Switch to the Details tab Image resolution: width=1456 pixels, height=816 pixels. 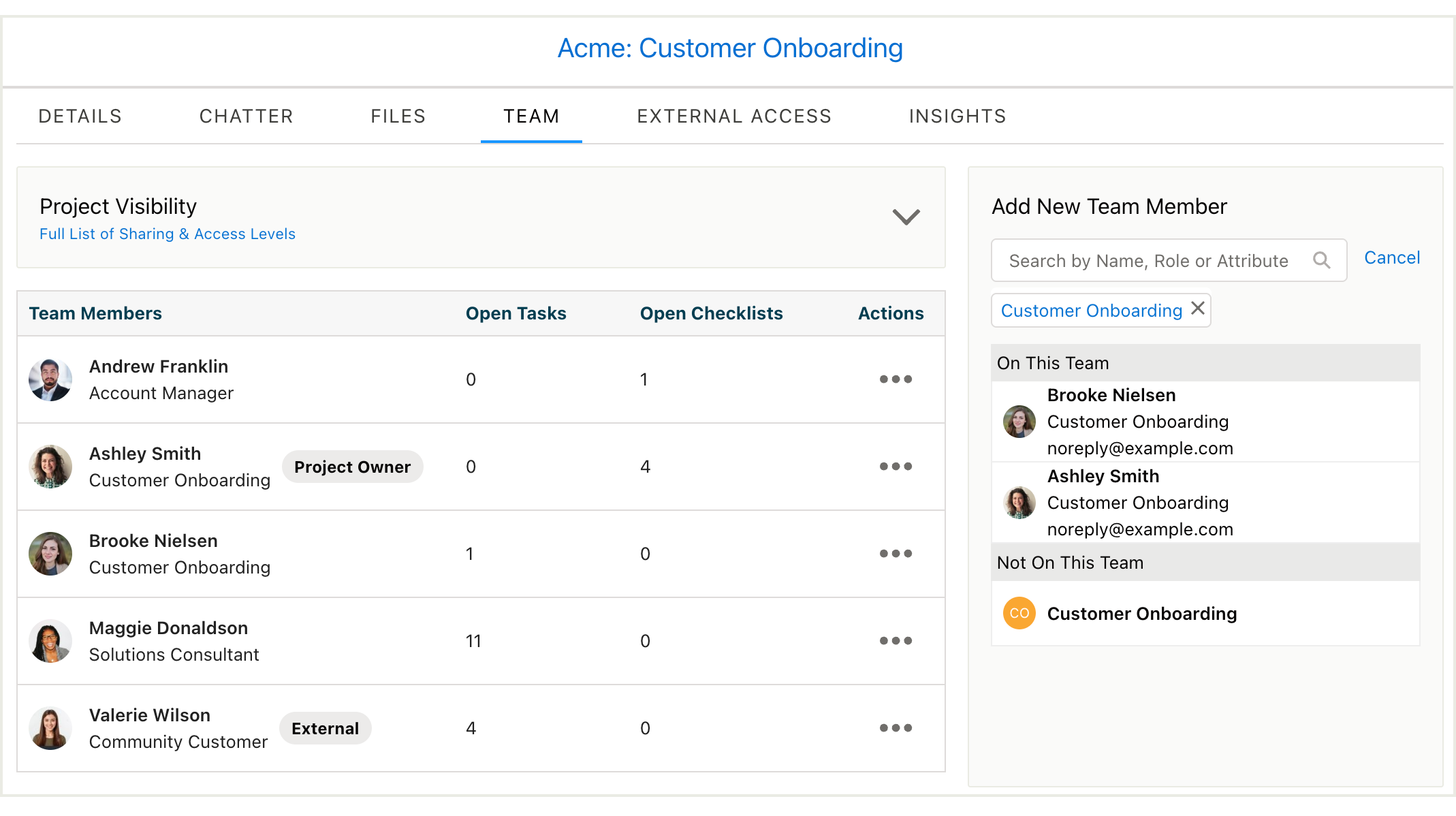pos(80,116)
